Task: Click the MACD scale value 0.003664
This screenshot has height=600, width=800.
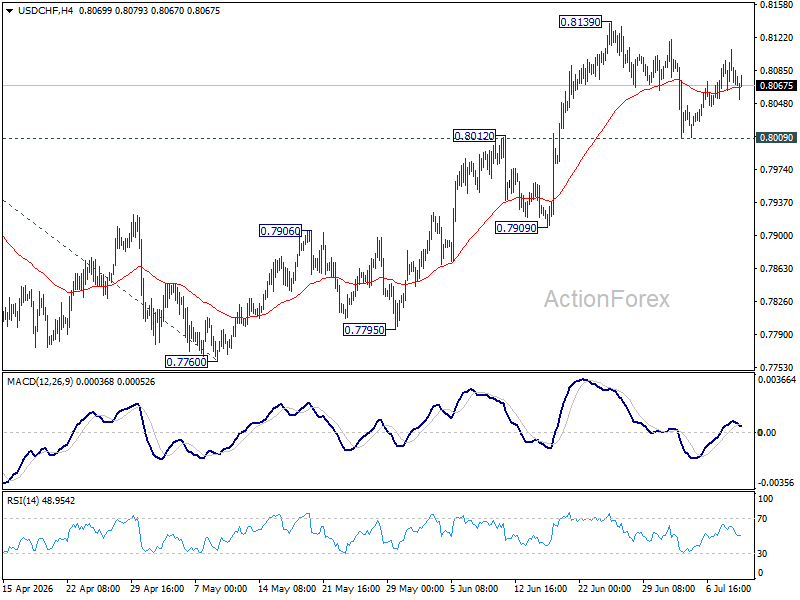Action: pos(777,380)
